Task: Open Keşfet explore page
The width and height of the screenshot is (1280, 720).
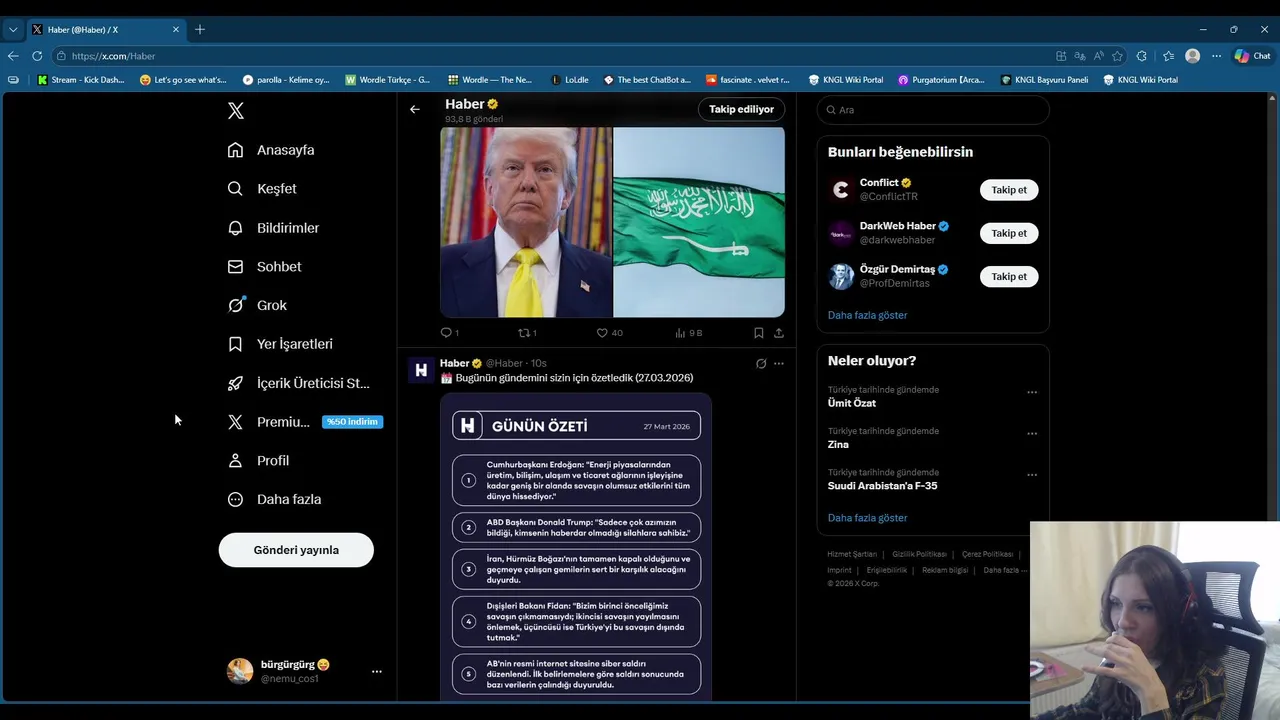Action: point(262,189)
